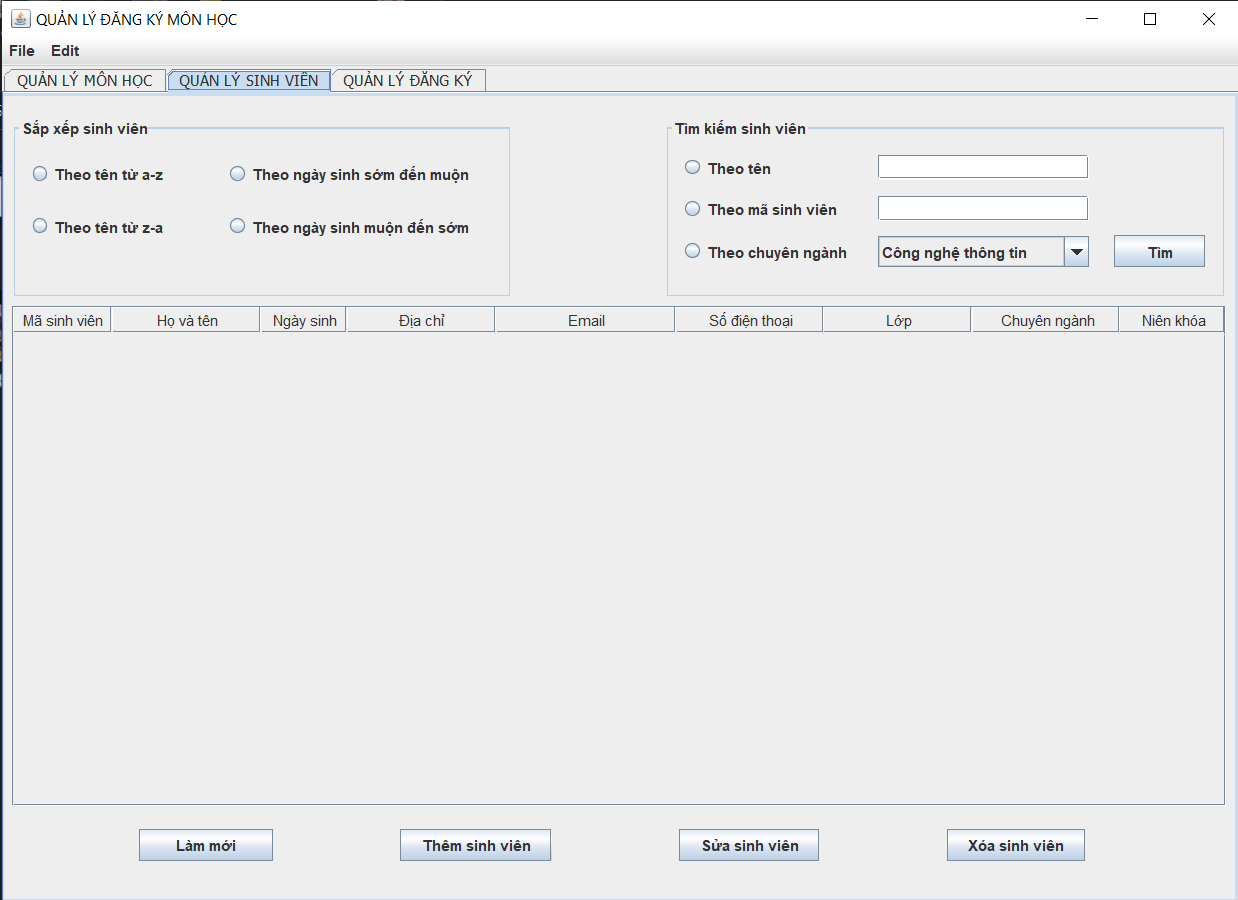The width and height of the screenshot is (1238, 900).
Task: Click the 'Niên khóa' column header
Action: 1172,320
